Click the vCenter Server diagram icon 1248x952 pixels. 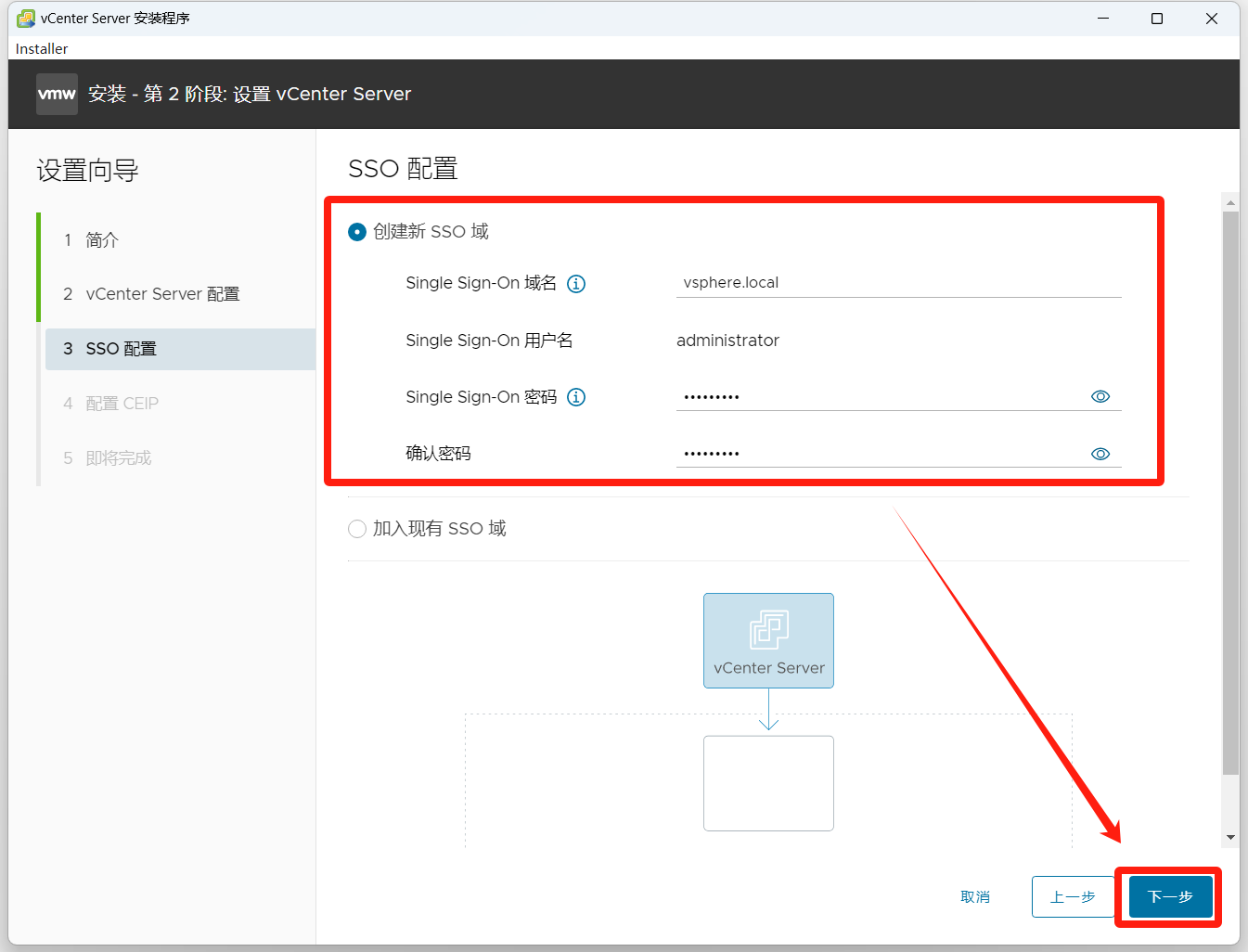pos(768,631)
